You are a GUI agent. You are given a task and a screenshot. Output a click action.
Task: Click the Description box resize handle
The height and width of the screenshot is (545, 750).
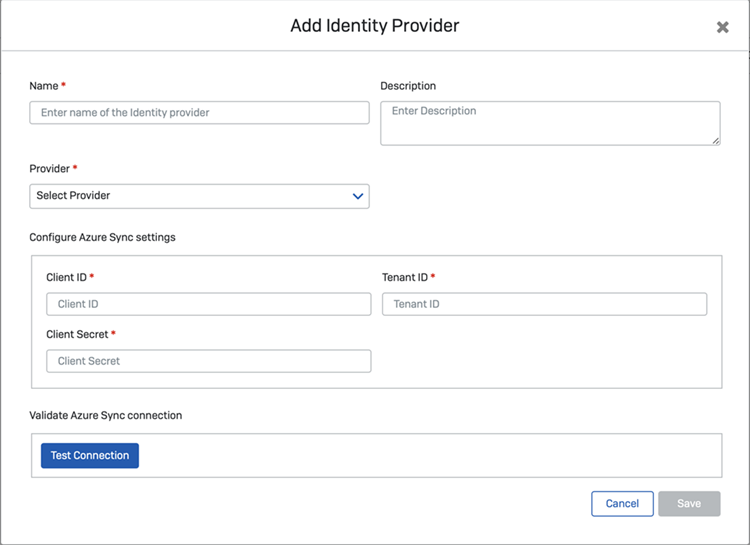click(715, 140)
